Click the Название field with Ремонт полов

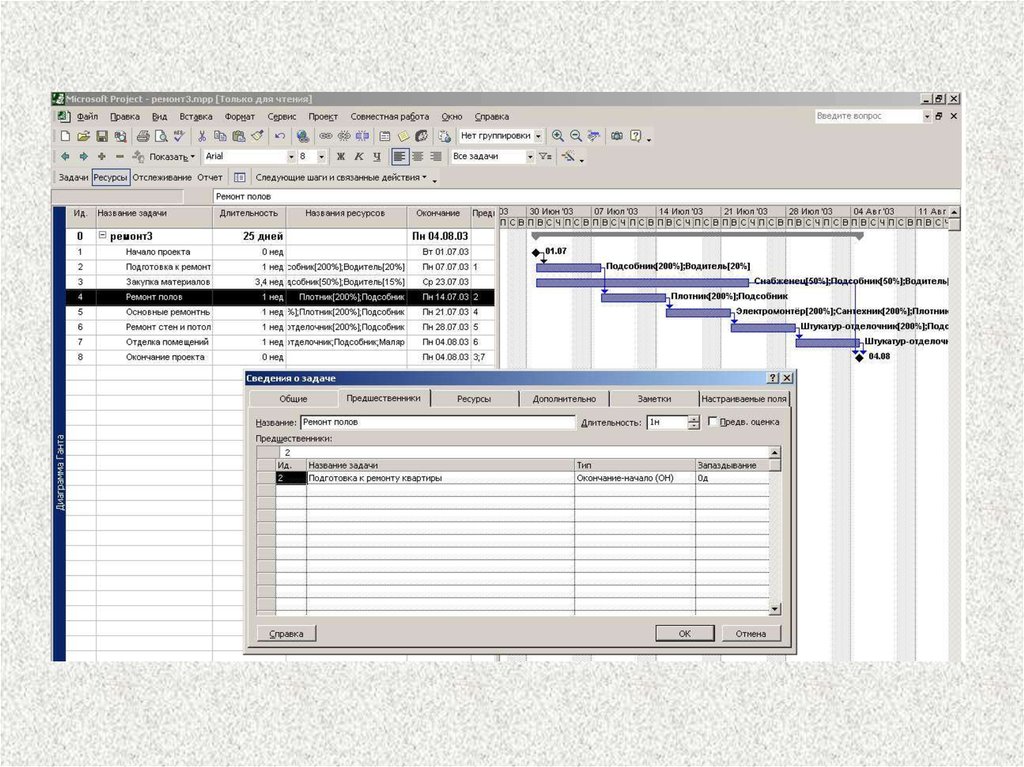437,422
